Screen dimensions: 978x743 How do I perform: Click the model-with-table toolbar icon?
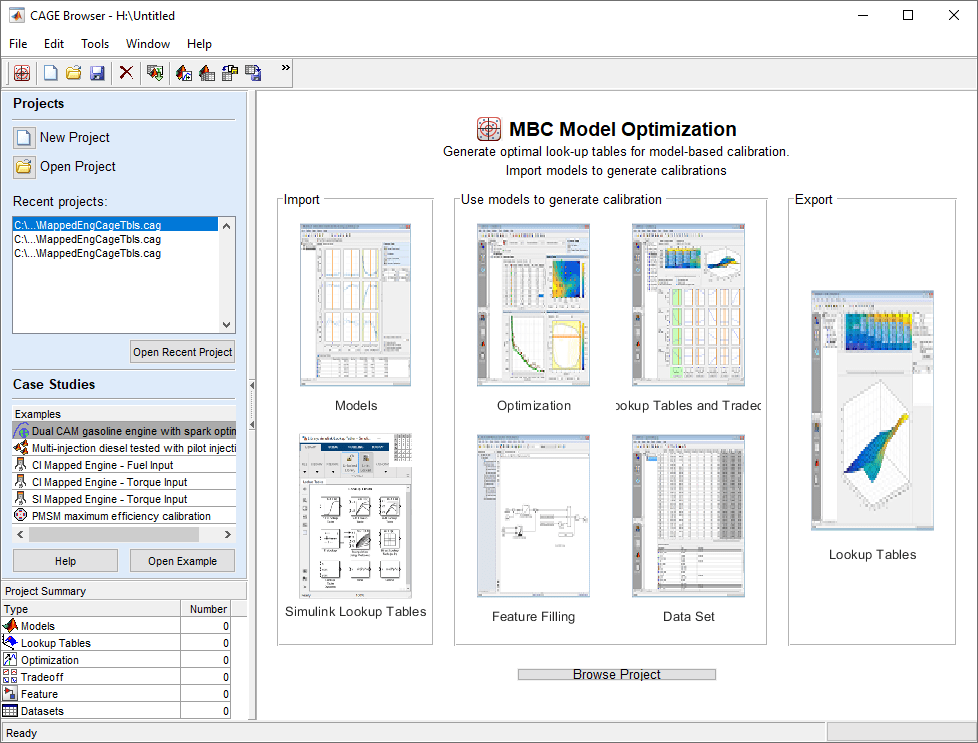pos(206,73)
